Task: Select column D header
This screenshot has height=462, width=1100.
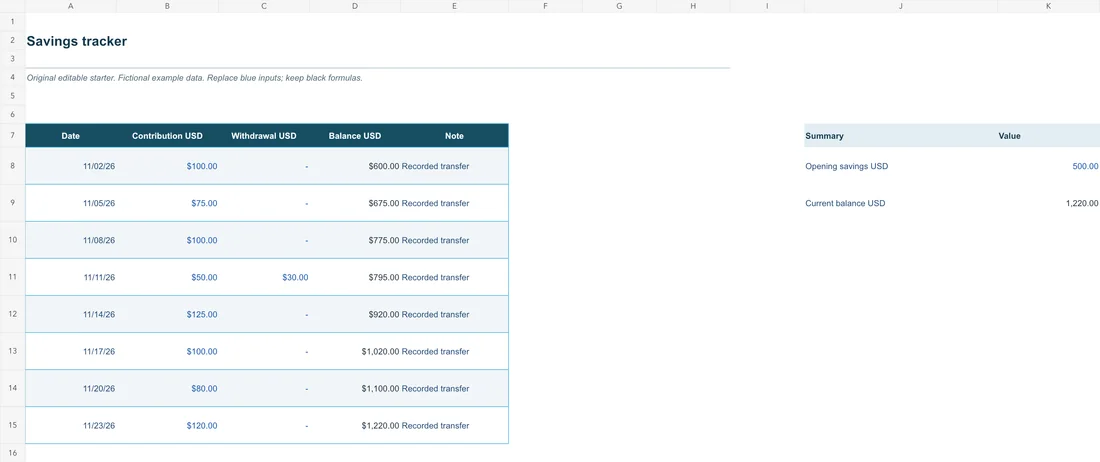Action: coord(355,6)
